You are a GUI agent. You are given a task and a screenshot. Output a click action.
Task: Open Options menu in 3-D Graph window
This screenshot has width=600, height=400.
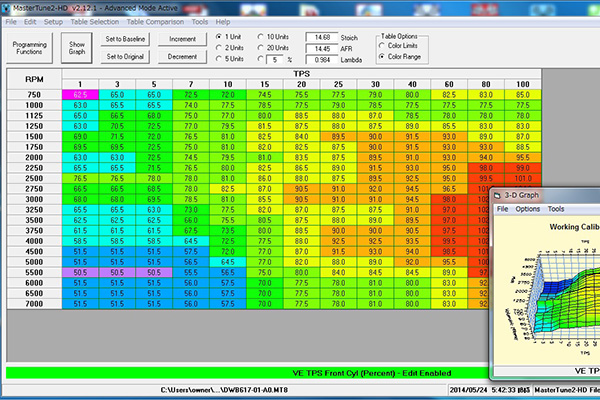tap(528, 209)
